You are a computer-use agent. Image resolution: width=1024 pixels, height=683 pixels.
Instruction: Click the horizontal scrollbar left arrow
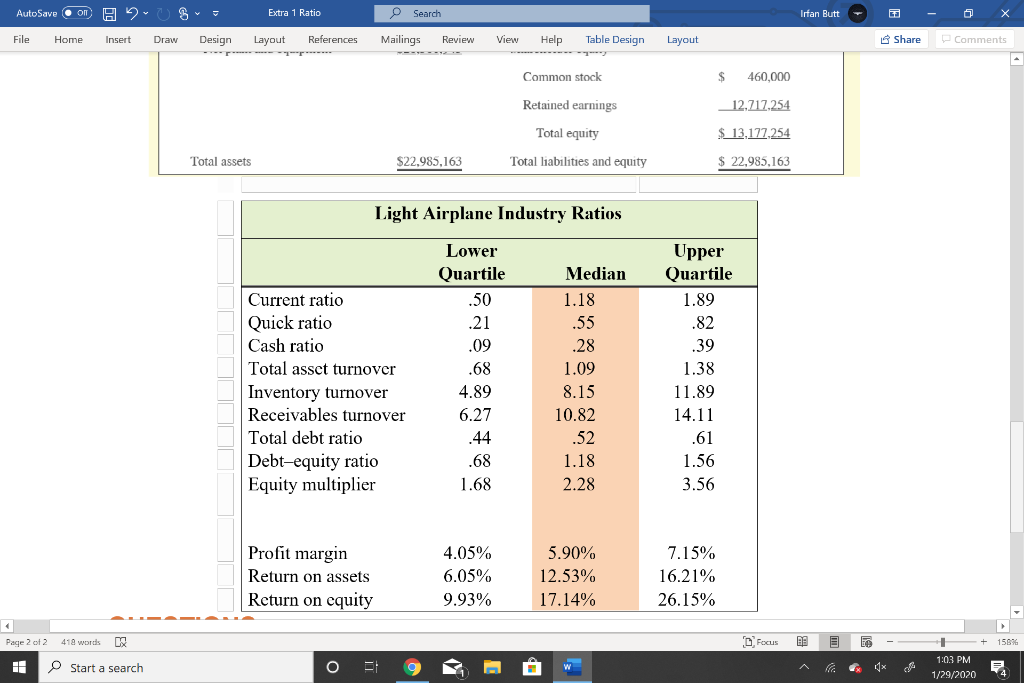coord(7,626)
